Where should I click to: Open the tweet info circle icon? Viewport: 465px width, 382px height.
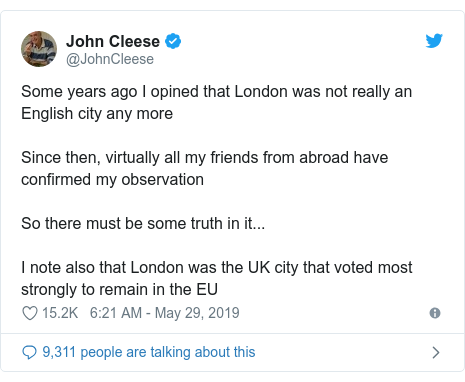[x=435, y=313]
